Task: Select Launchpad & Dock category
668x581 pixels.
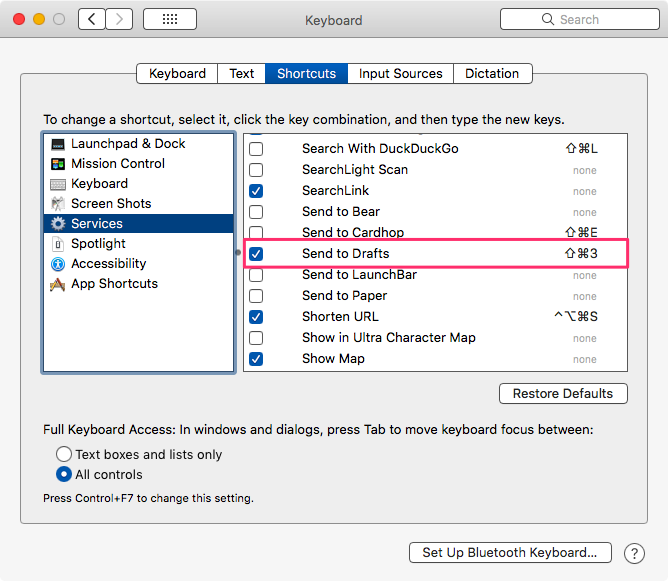Action: point(139,144)
